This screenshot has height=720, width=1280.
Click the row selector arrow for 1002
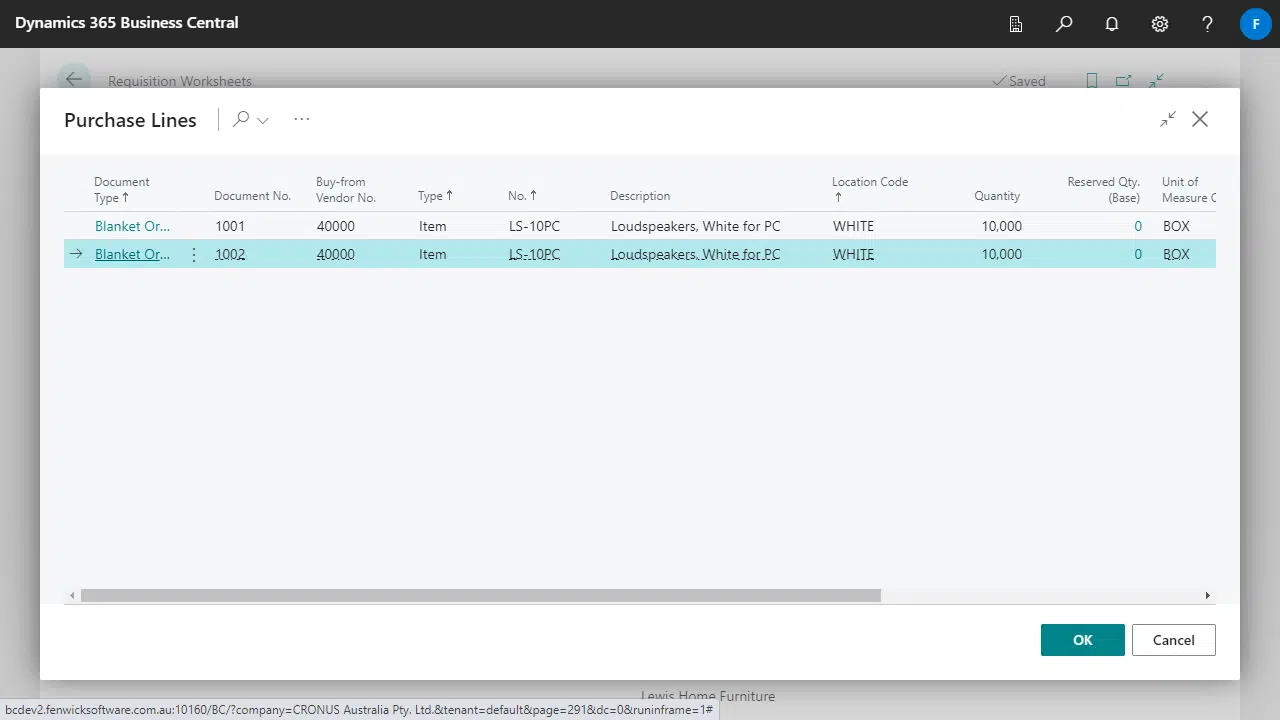point(76,254)
